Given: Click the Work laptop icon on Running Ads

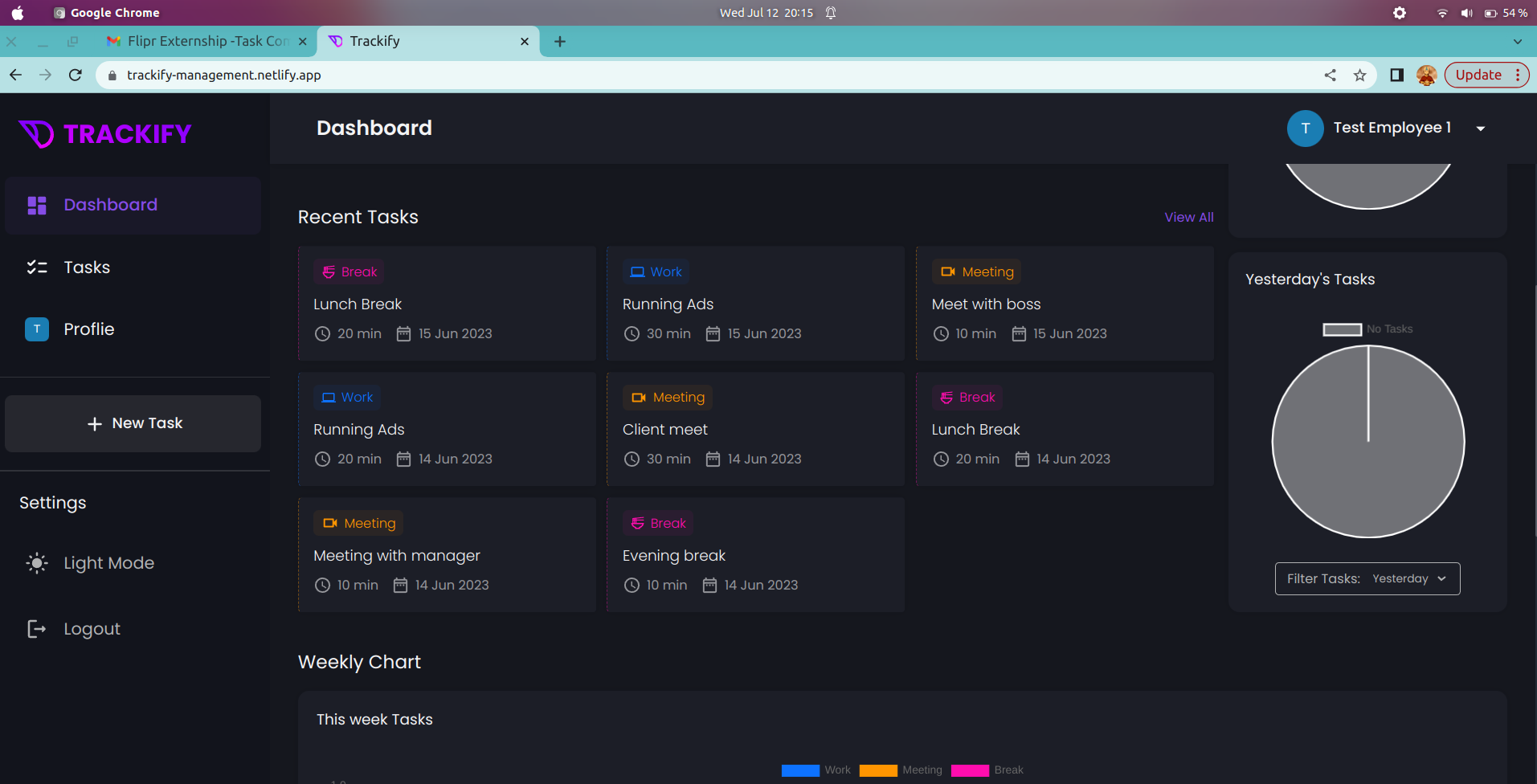Looking at the screenshot, I should click(x=637, y=272).
